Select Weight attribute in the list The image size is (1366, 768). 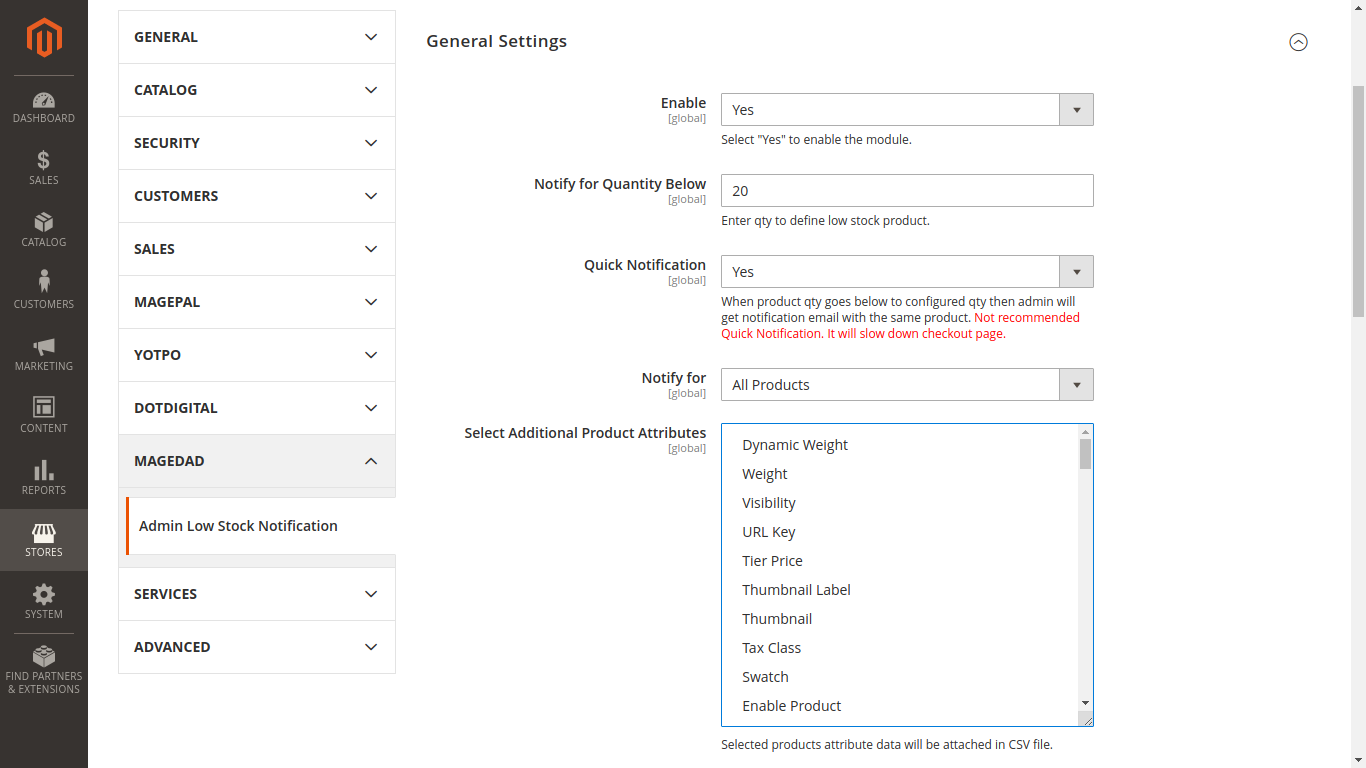tap(900, 474)
